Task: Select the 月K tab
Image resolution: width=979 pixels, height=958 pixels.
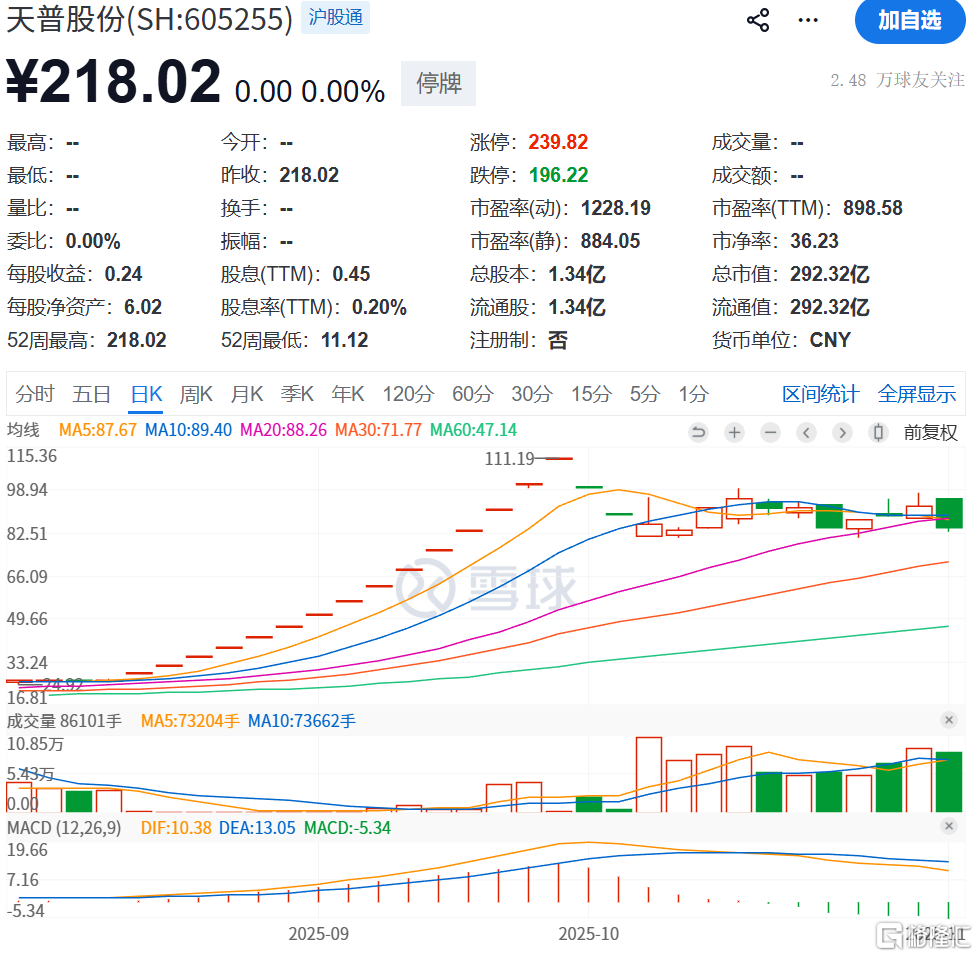Action: tap(247, 394)
